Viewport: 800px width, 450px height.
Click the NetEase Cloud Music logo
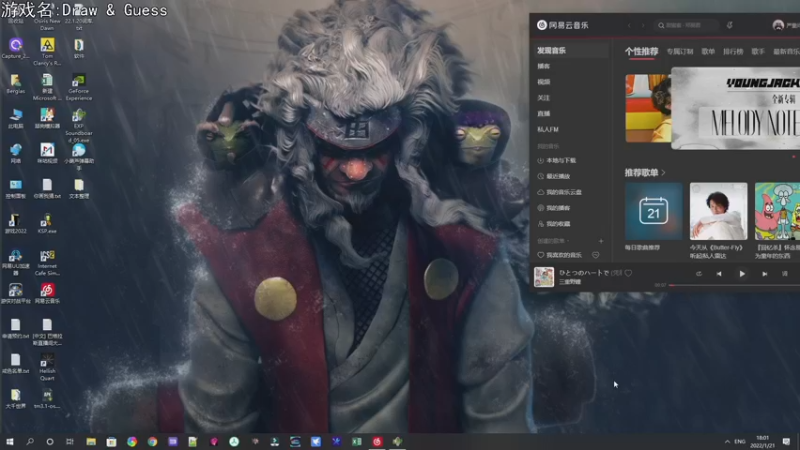(563, 25)
